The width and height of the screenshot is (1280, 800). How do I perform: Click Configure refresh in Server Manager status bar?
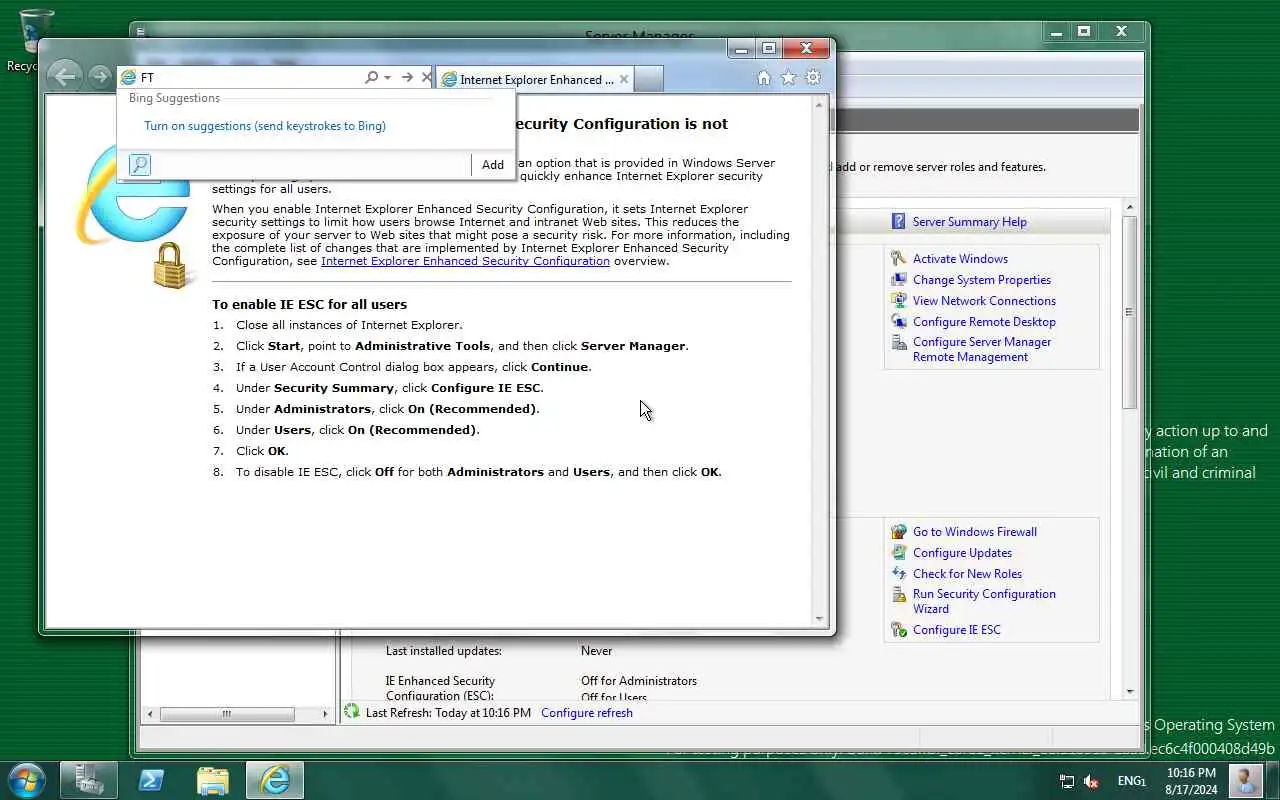click(587, 713)
